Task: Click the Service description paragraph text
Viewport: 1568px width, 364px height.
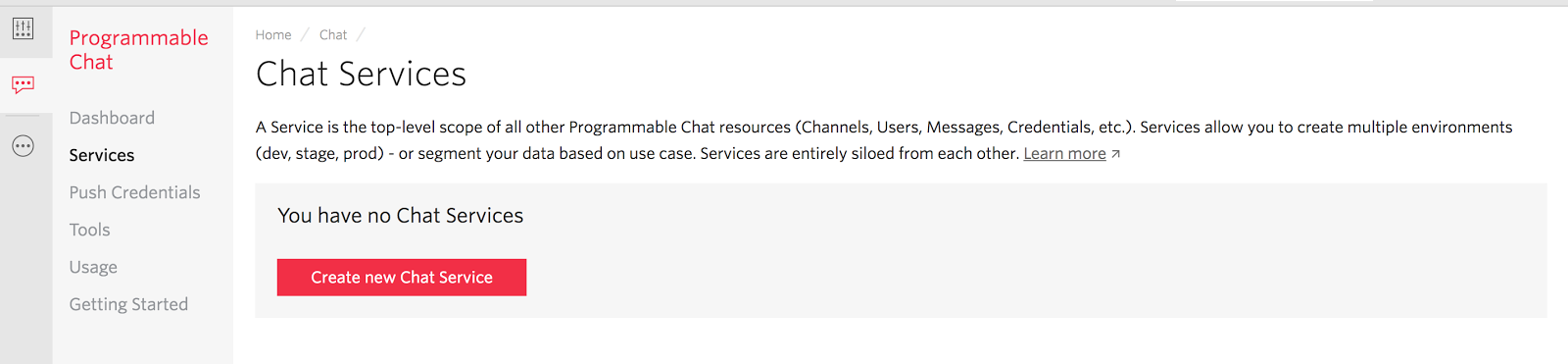Action: (884, 140)
